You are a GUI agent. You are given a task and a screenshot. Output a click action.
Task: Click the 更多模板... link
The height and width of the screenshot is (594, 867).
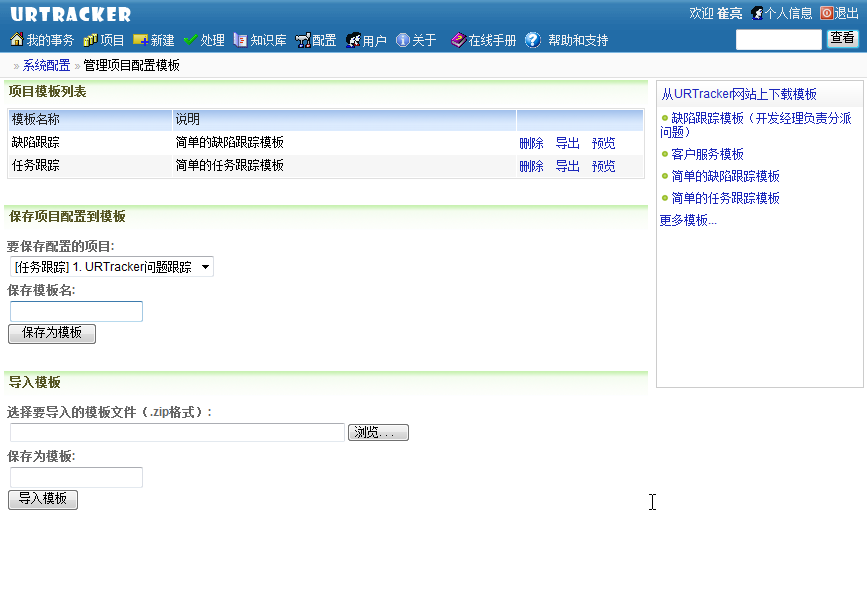point(688,220)
